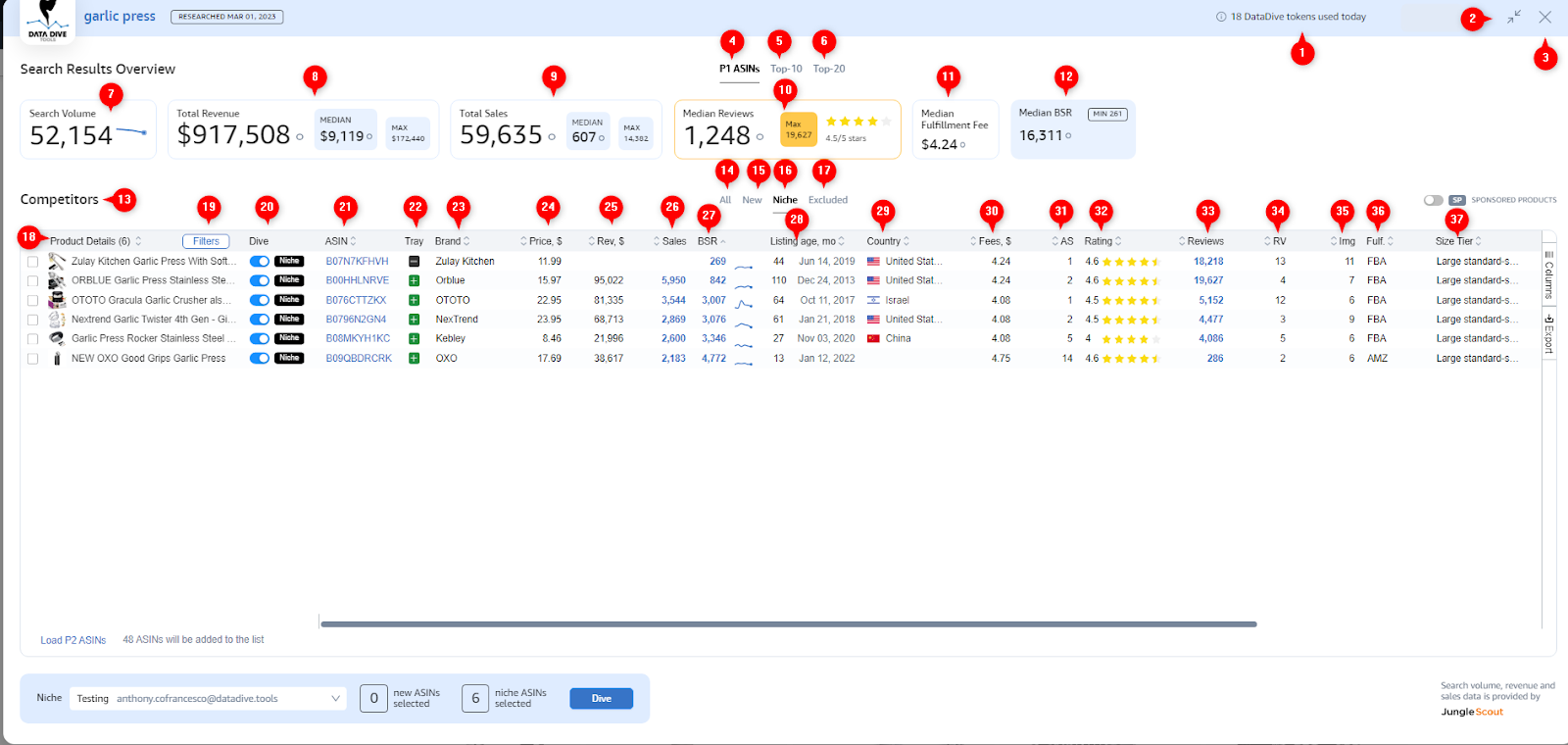The image size is (1568, 745).
Task: Click OTOTO Gracula product thumbnail
Action: coord(57,300)
